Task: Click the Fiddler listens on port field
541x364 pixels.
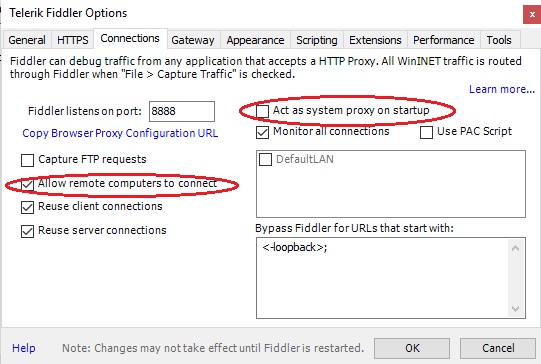Action: pyautogui.click(x=182, y=111)
